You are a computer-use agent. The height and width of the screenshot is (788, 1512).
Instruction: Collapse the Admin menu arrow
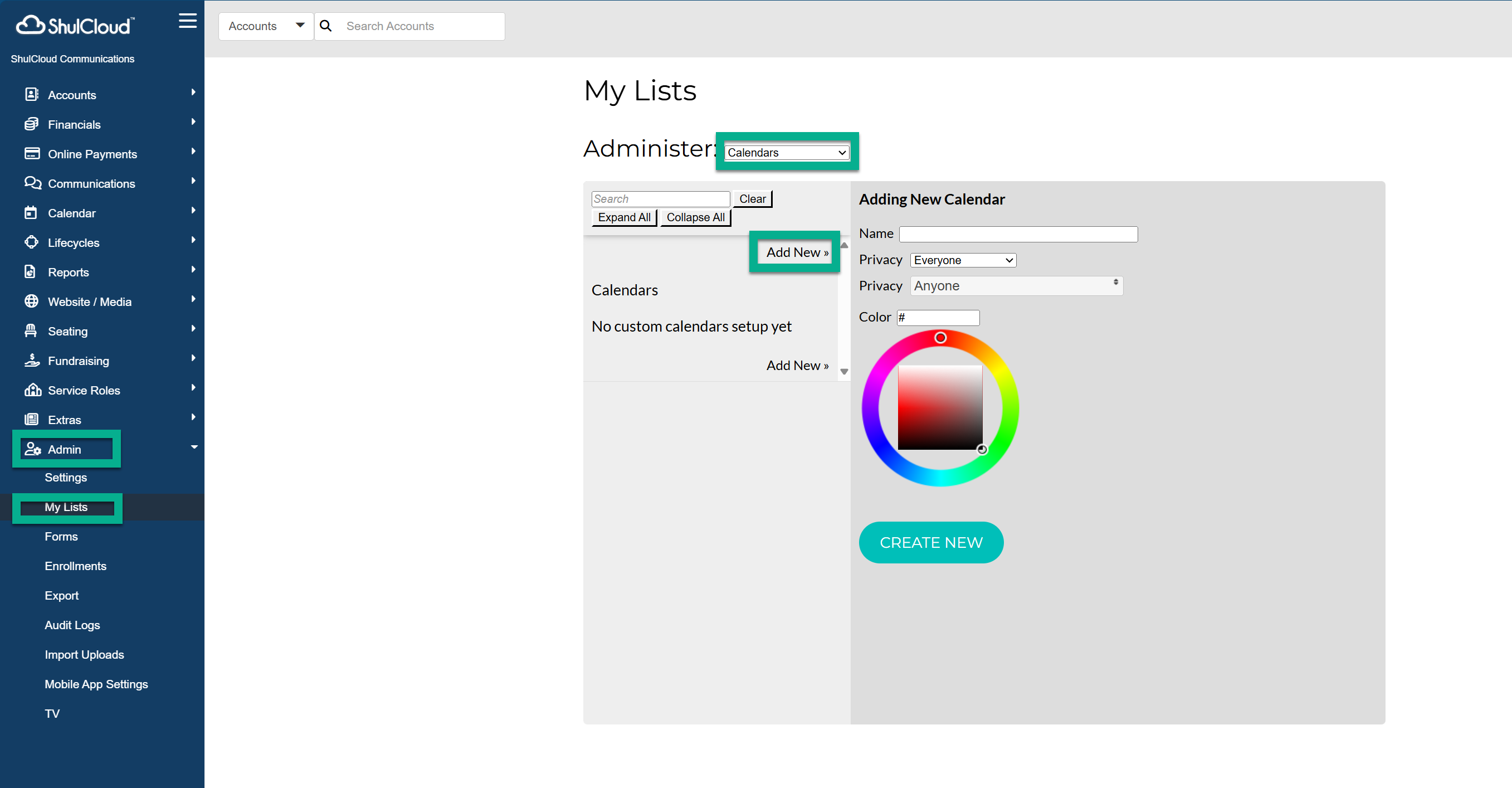pyautogui.click(x=194, y=447)
